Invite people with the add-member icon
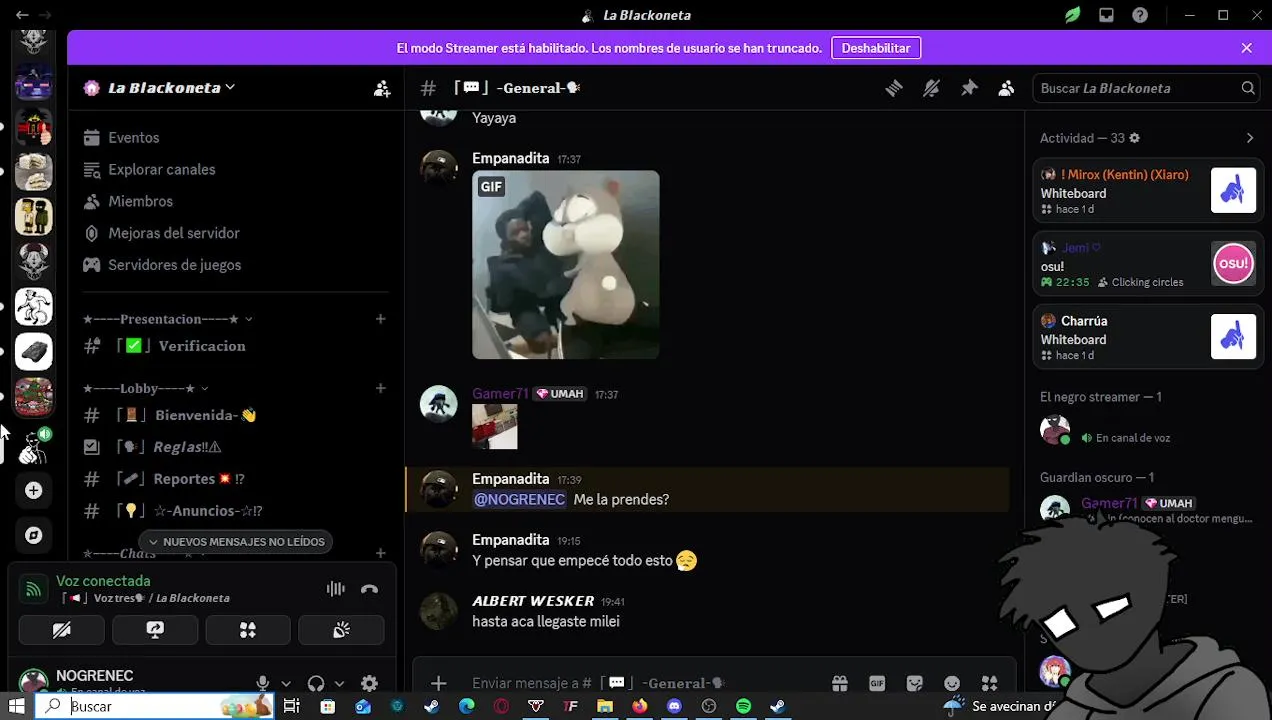Viewport: 1272px width, 720px height. point(382,88)
